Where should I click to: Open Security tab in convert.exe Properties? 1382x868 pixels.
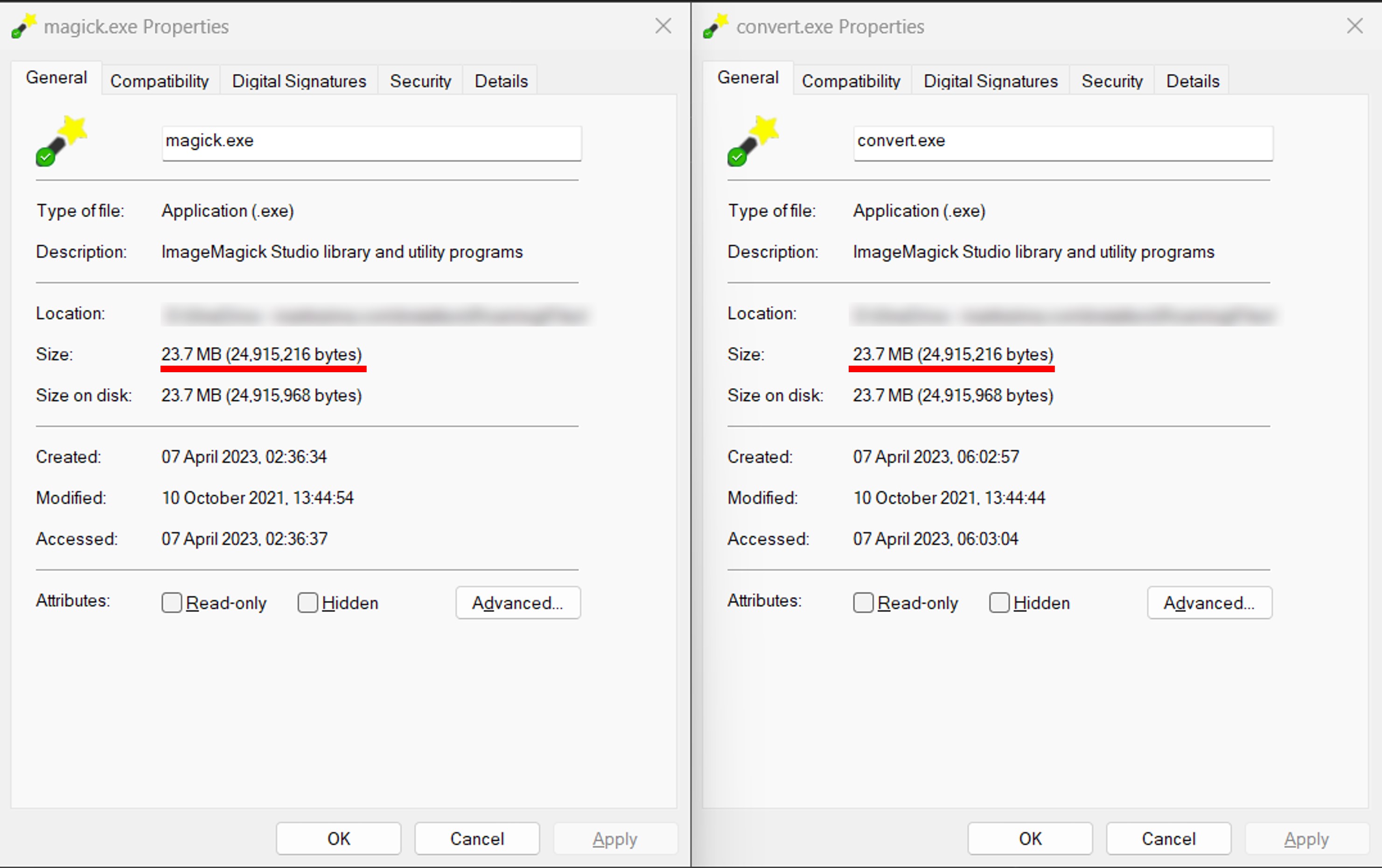tap(1112, 81)
